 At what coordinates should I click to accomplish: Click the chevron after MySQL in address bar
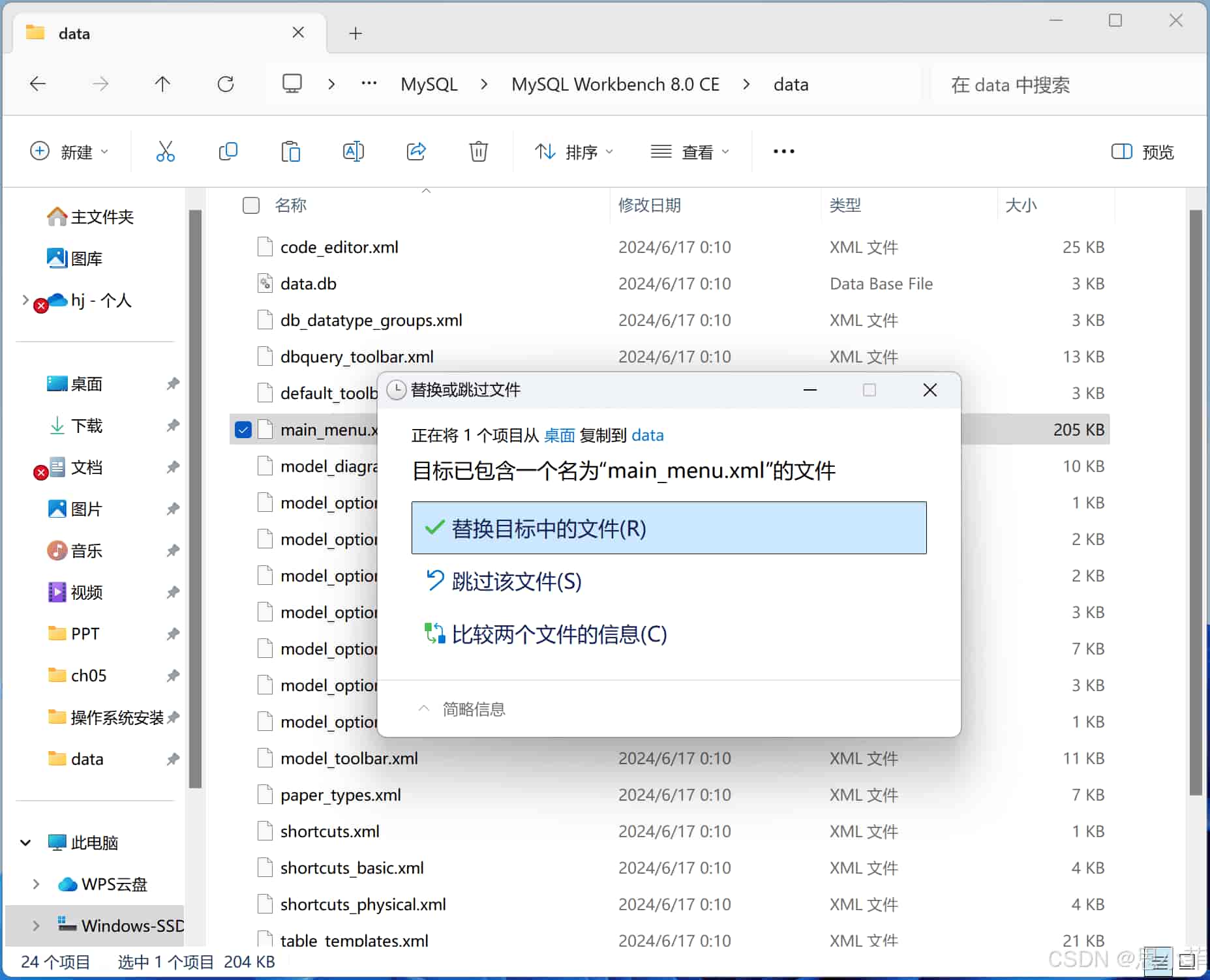(x=484, y=84)
